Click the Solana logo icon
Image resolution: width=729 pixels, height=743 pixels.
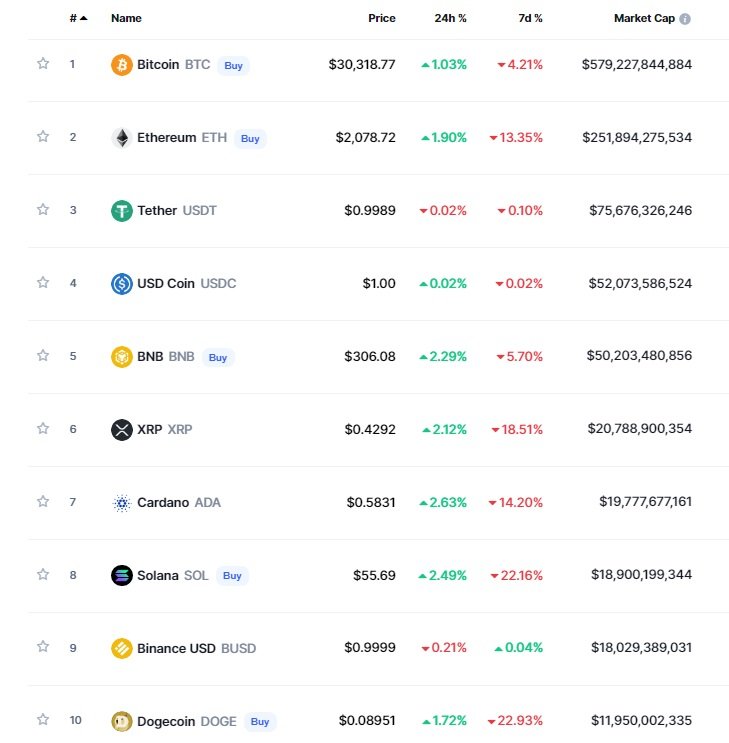click(121, 576)
